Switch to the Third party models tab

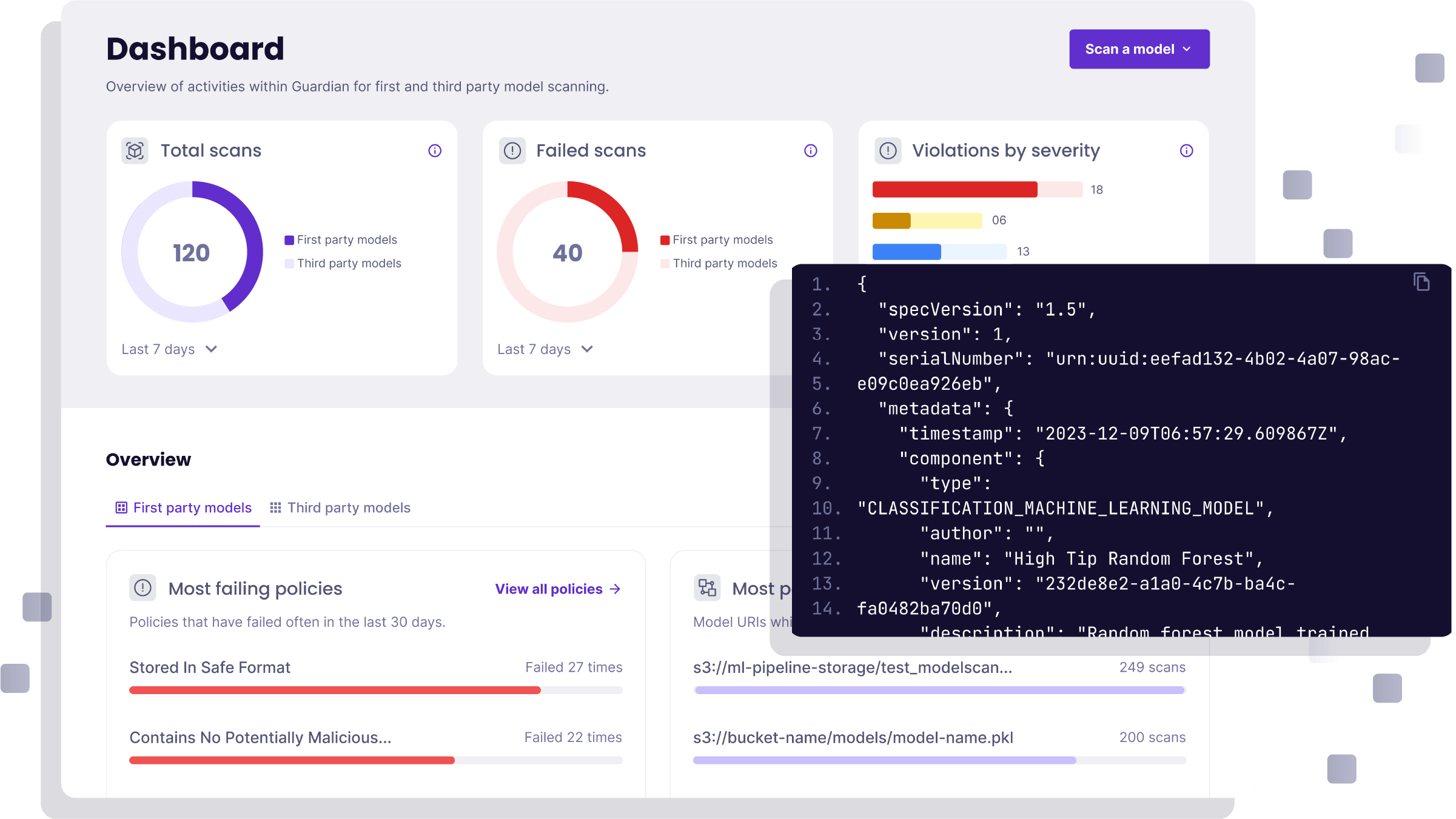tap(349, 508)
